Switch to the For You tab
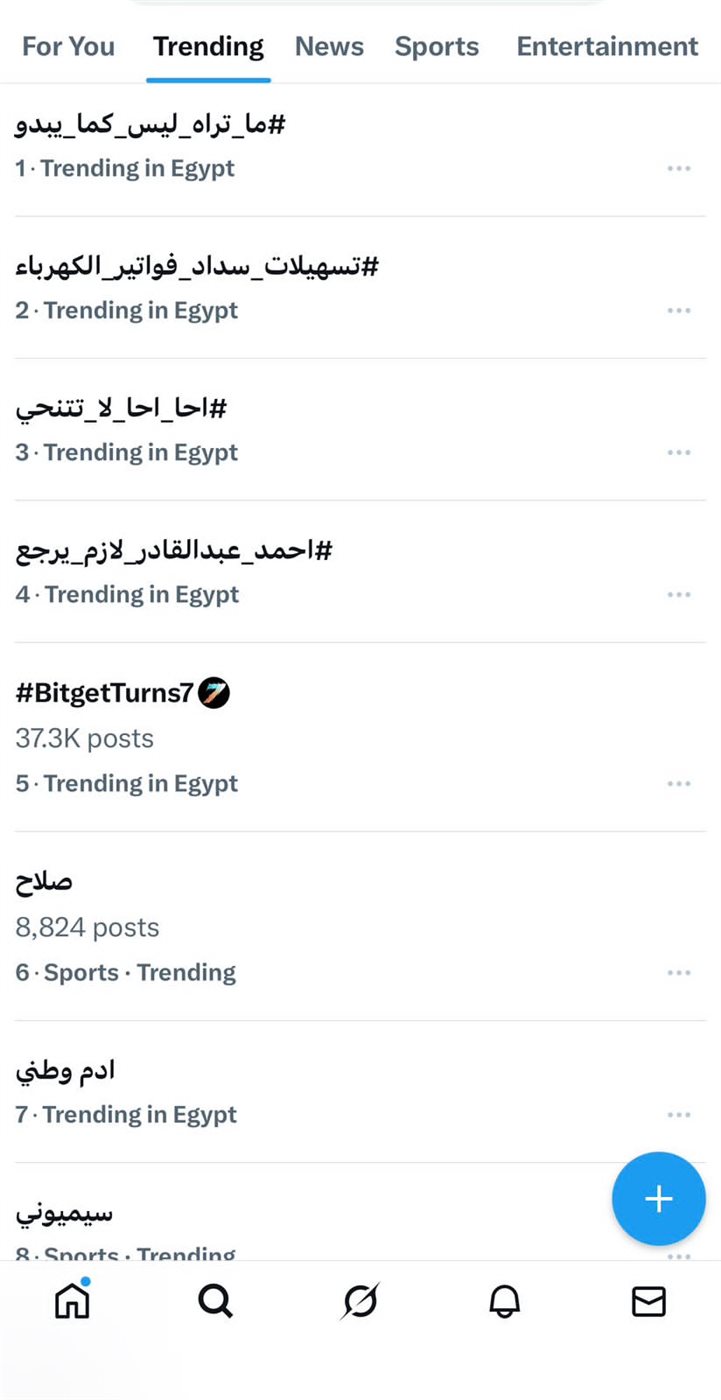This screenshot has height=1400, width=721. click(x=68, y=47)
